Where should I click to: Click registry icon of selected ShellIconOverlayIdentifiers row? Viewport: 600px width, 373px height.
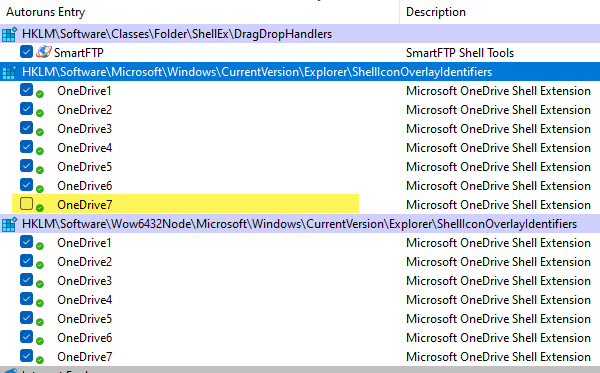9,72
